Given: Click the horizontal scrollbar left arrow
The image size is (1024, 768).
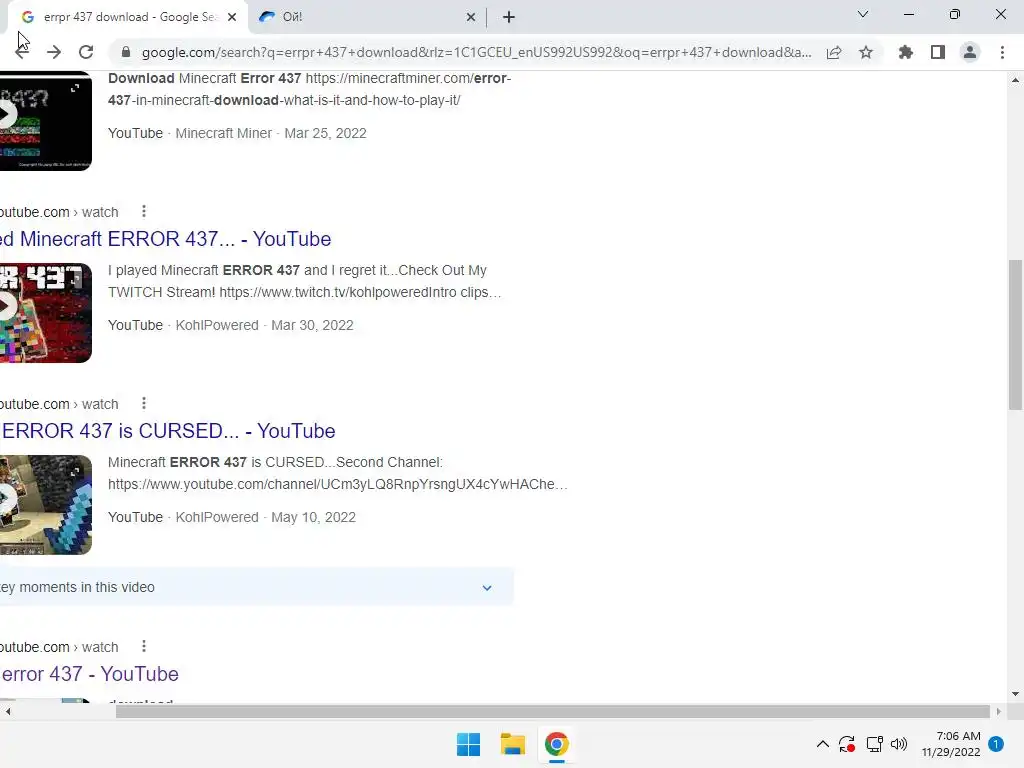Looking at the screenshot, I should tap(8, 711).
